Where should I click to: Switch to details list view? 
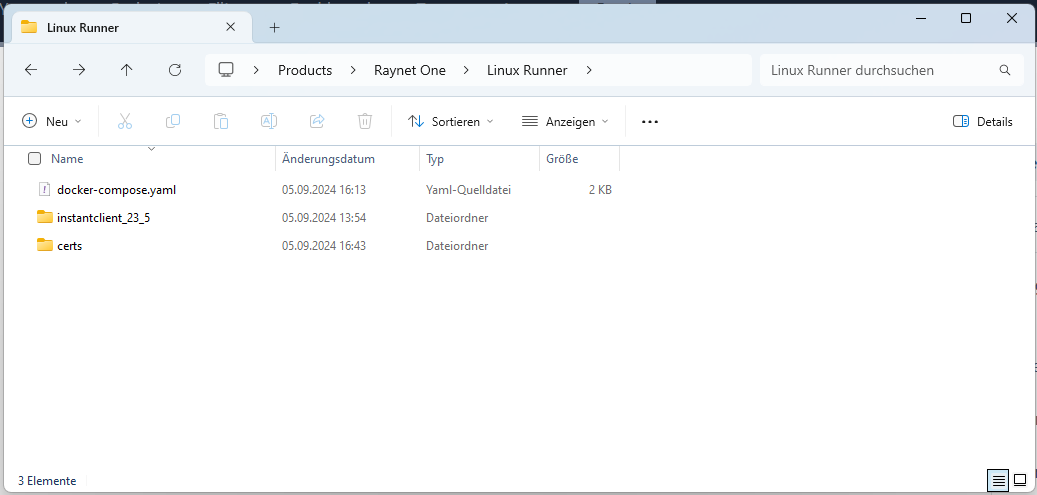coord(998,480)
